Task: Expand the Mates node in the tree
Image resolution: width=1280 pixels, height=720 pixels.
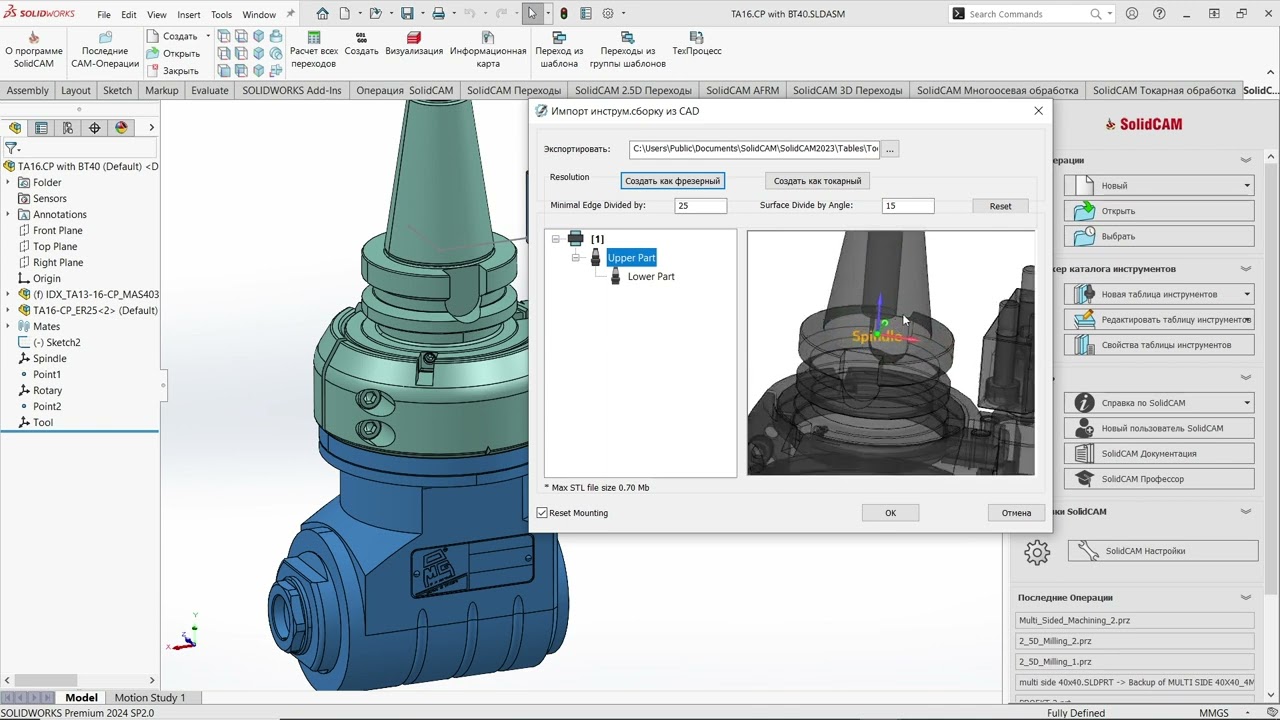Action: 9,327
